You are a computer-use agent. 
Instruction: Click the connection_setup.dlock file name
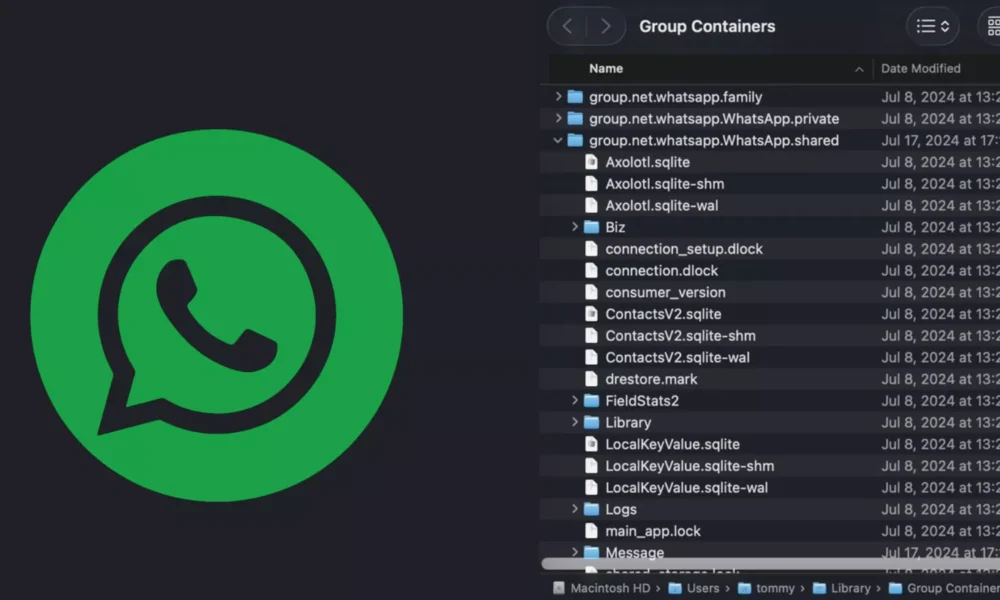tap(684, 249)
